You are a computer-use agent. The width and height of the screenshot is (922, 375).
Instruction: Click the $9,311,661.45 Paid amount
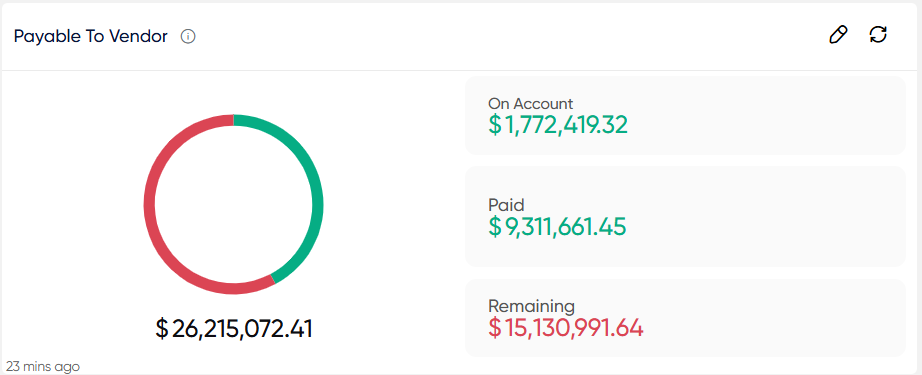(x=557, y=226)
